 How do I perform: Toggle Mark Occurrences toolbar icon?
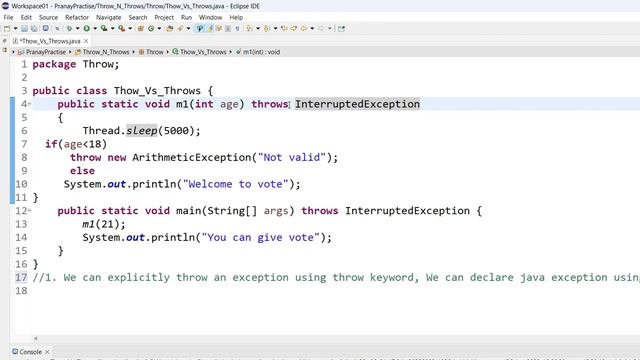click(x=210, y=29)
